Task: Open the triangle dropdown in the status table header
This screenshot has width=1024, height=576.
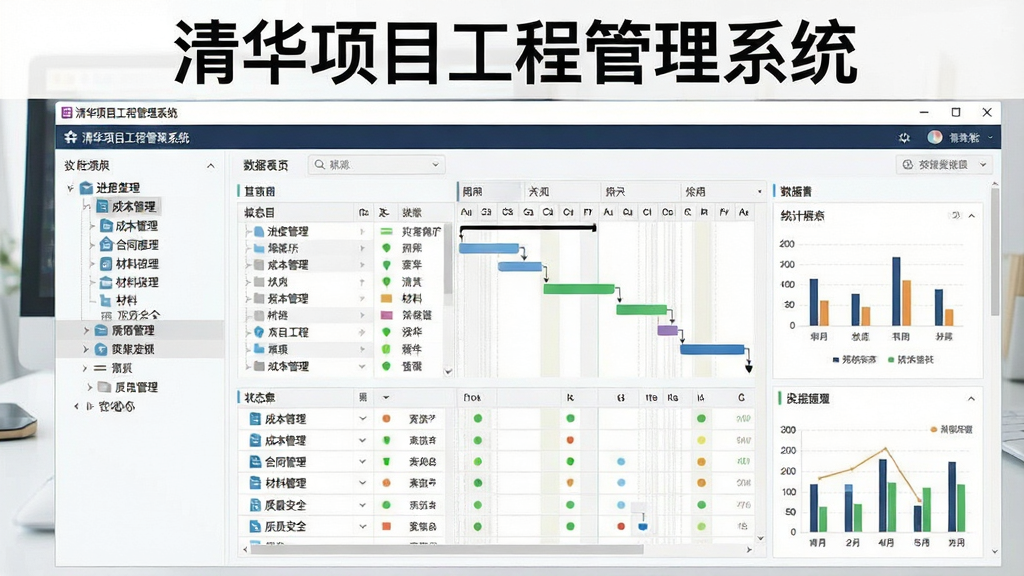Action: (x=386, y=397)
